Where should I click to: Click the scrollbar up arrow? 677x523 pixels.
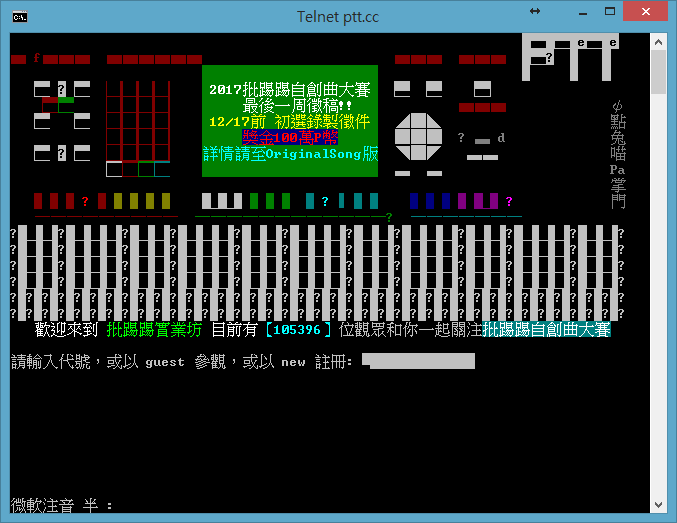658,42
